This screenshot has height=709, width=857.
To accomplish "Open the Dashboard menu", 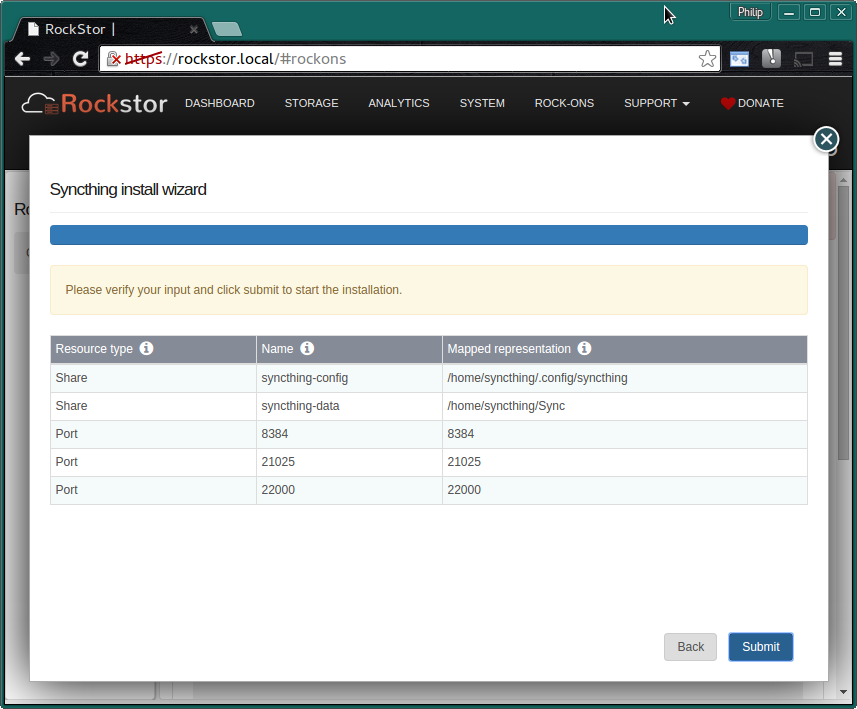I will point(220,103).
